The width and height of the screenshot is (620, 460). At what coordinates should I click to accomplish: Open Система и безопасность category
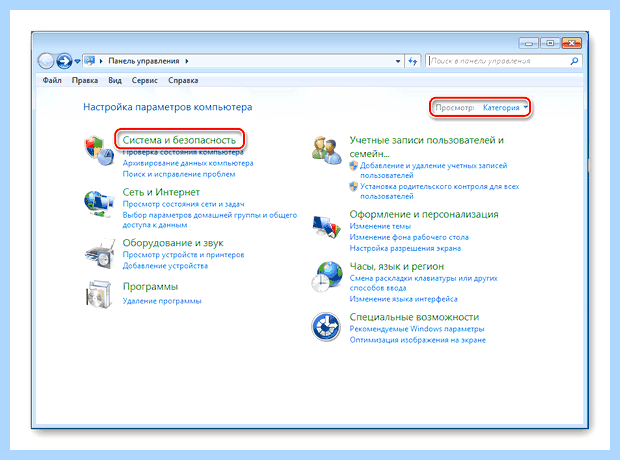pyautogui.click(x=179, y=140)
